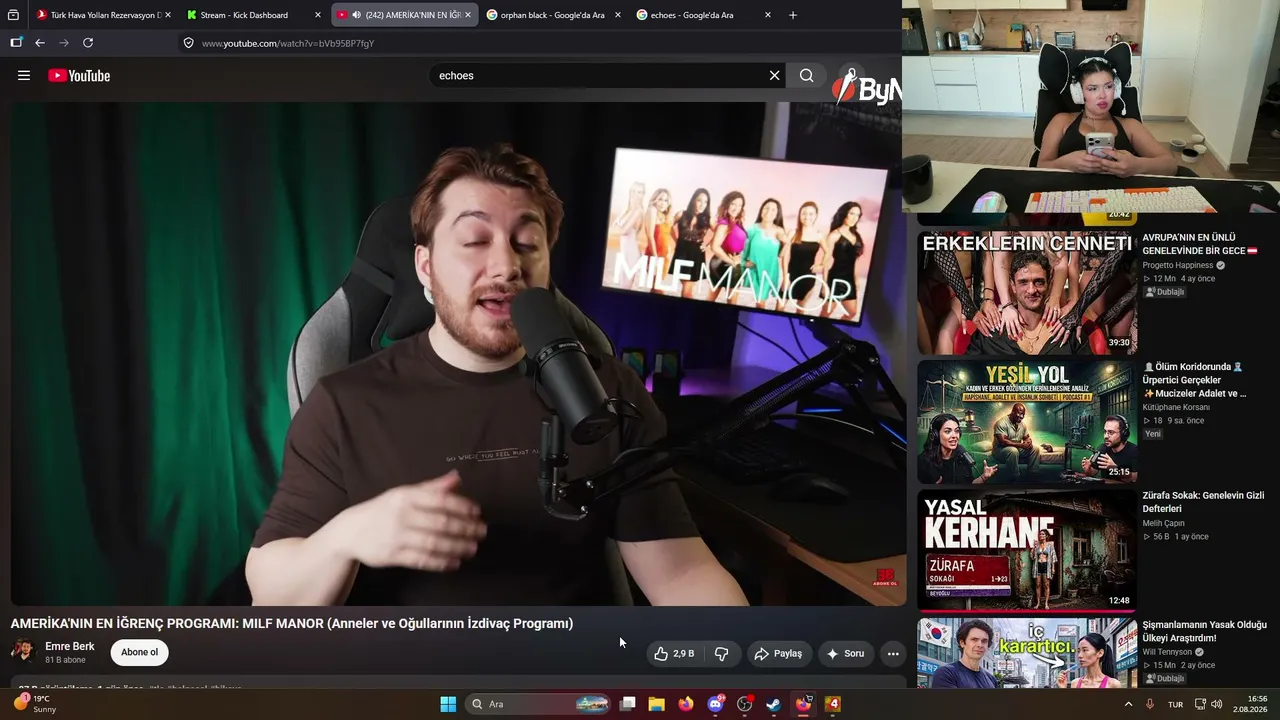Viewport: 1280px width, 720px height.
Task: Open a new browser tab
Action: tap(793, 15)
